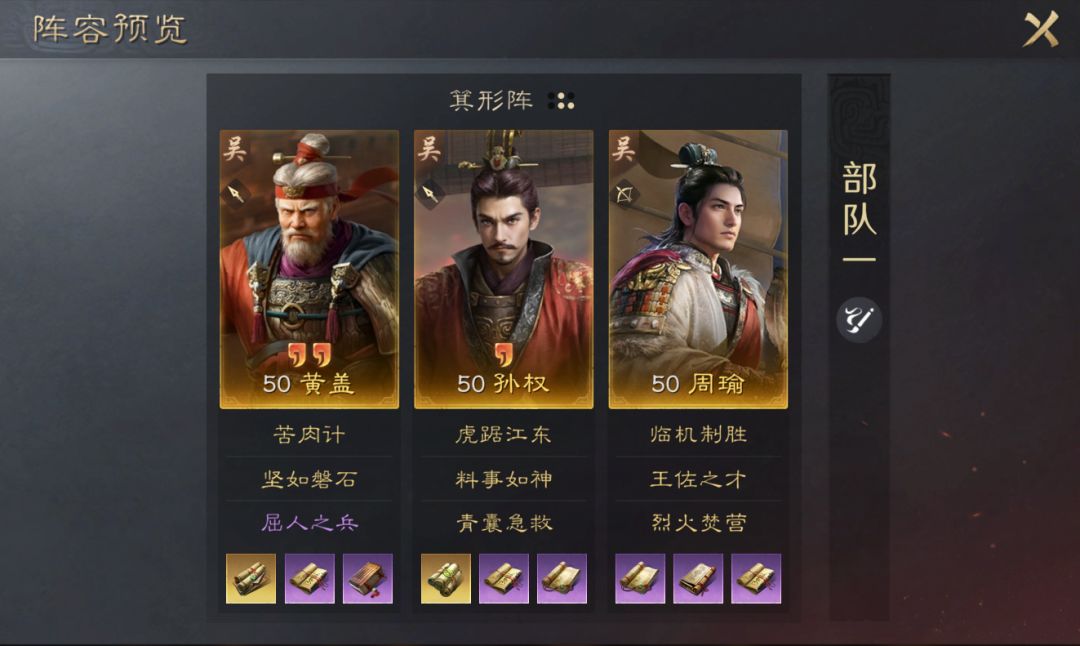Screen dimensions: 1080x646
Task: Open the 孙权 hero card
Action: (503, 269)
